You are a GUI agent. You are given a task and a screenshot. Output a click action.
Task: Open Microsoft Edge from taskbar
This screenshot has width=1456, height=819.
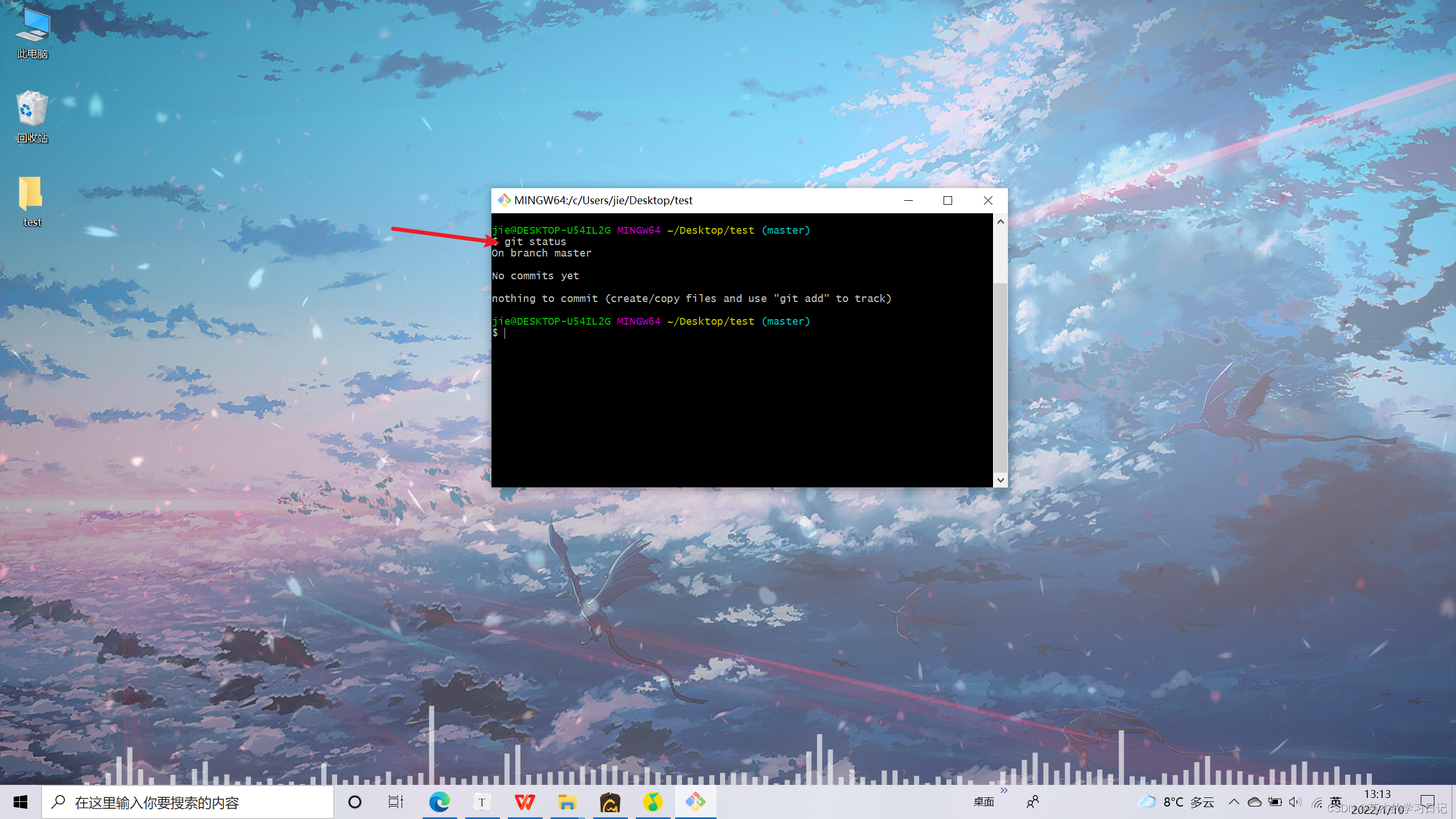click(x=439, y=802)
